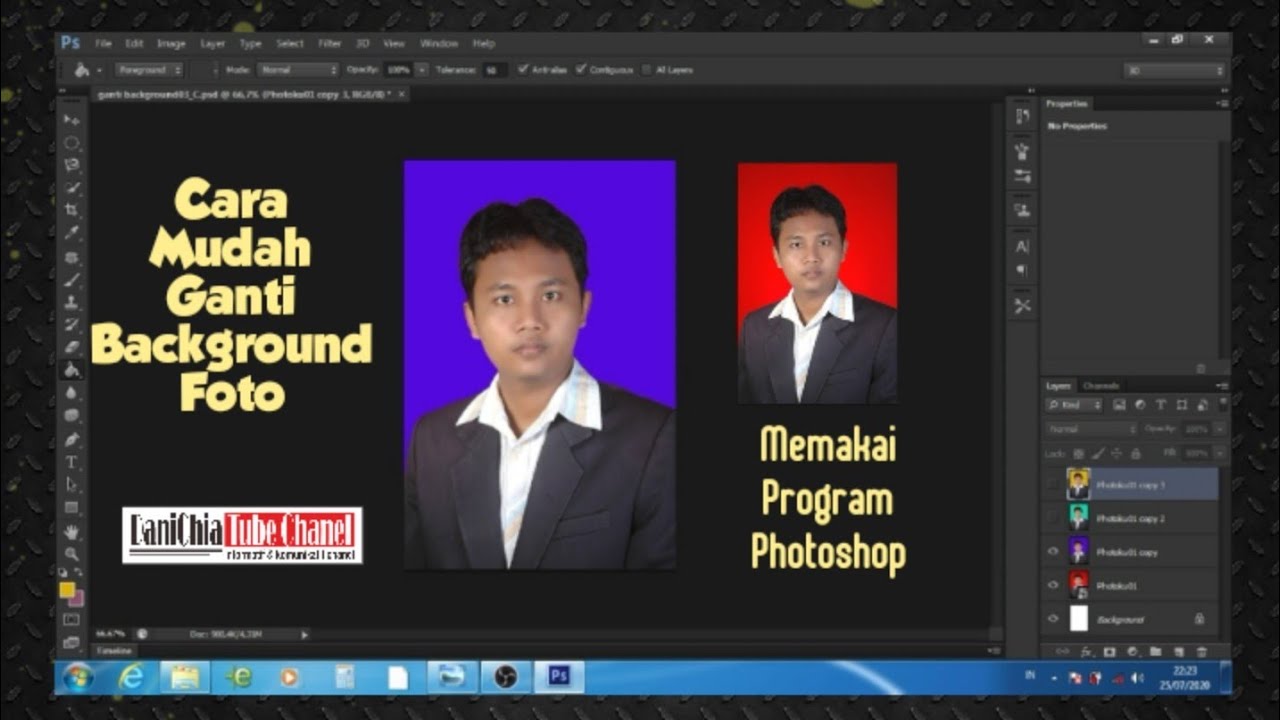Screen dimensions: 1280x720
Task: Click the foreground color yellow swatch
Action: pyautogui.click(x=67, y=590)
